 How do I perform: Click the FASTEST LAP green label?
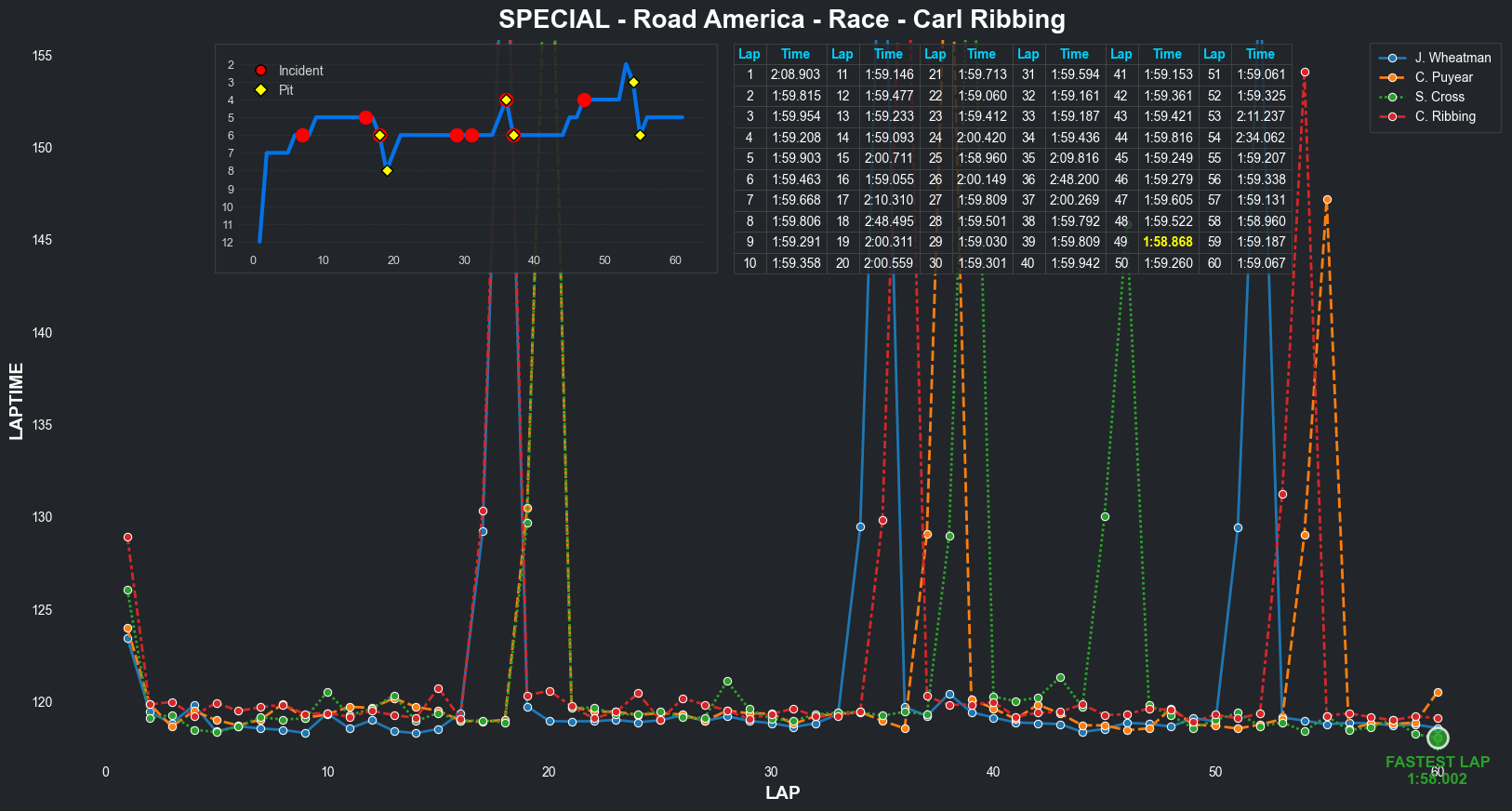pyautogui.click(x=1437, y=762)
